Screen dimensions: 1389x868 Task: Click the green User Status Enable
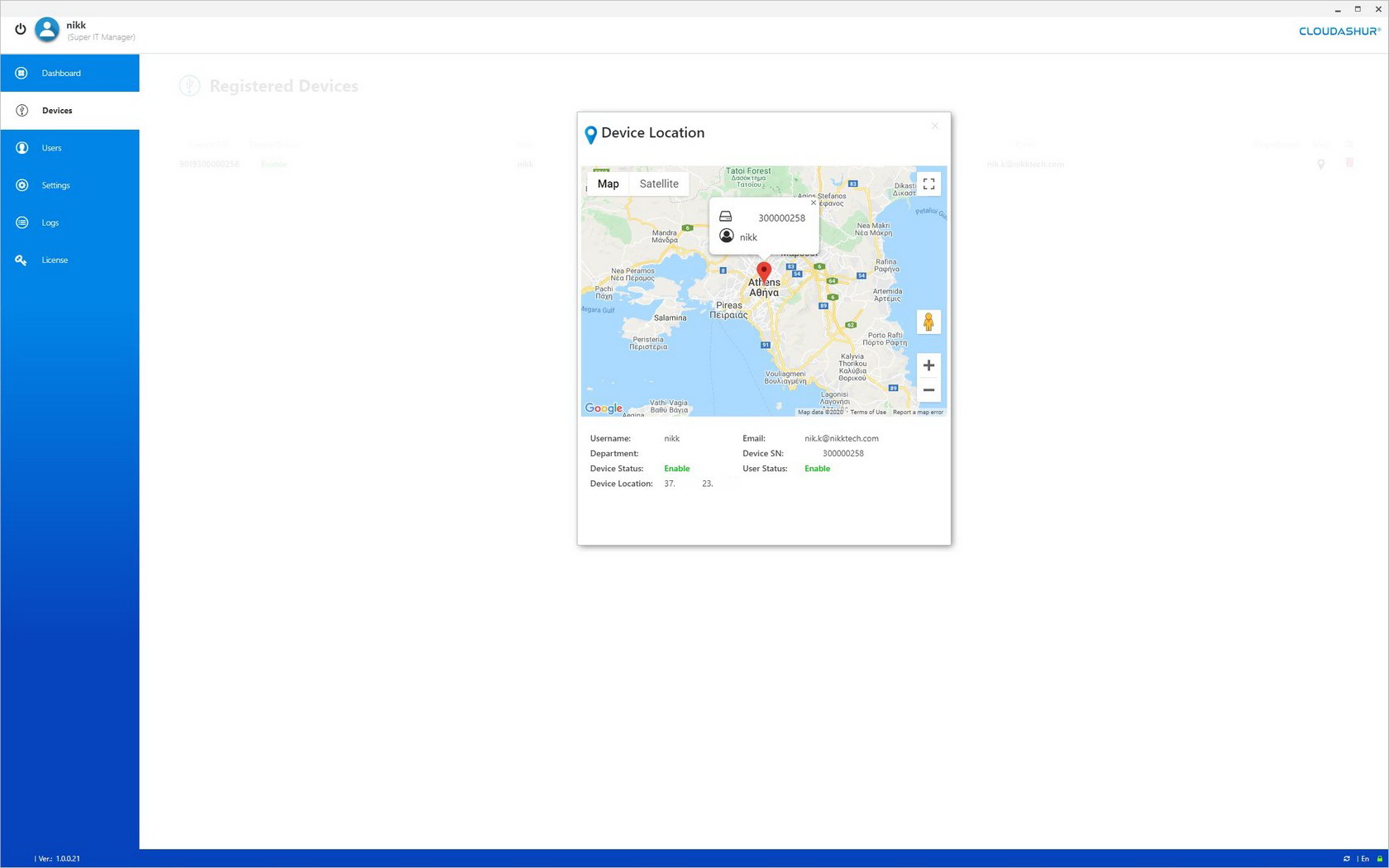click(818, 469)
